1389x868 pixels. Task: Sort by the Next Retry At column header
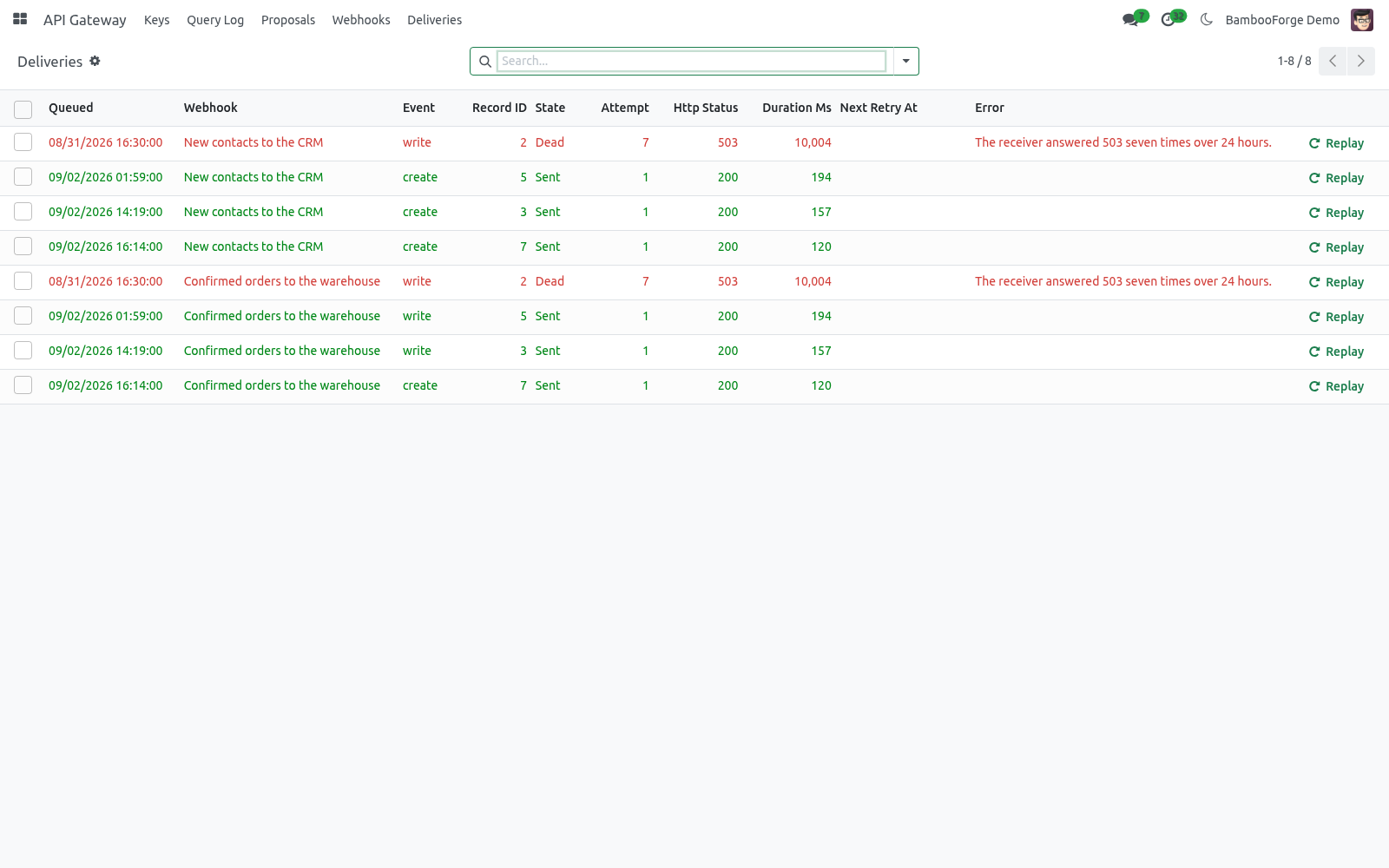879,108
